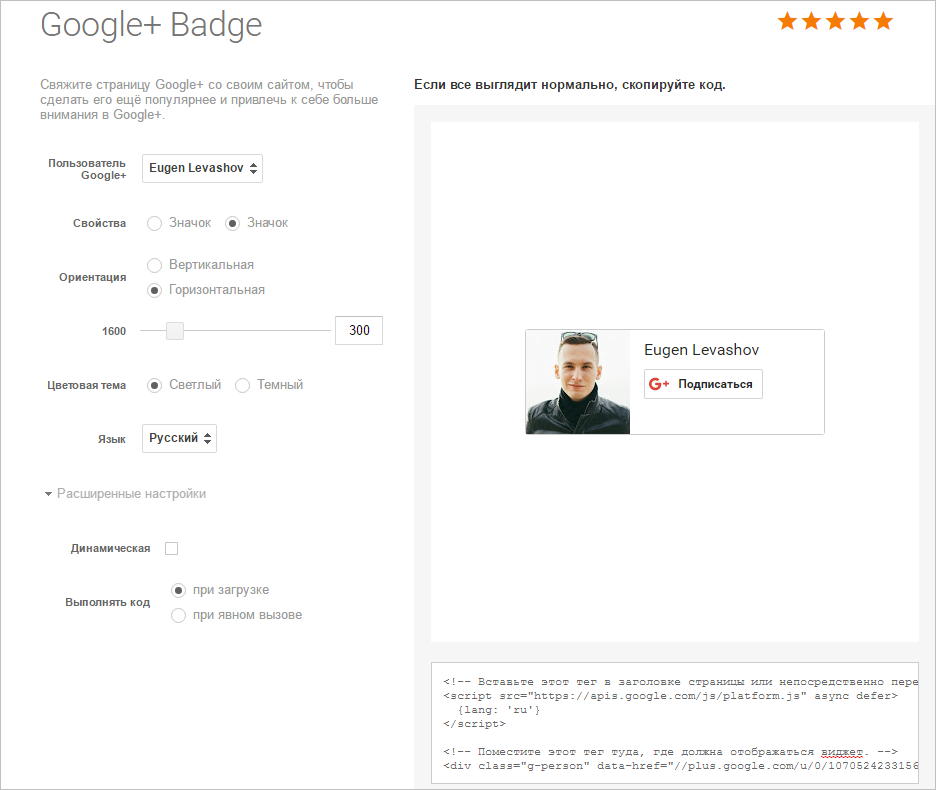Click the Цветовая тема label
936x790 pixels.
click(x=87, y=385)
